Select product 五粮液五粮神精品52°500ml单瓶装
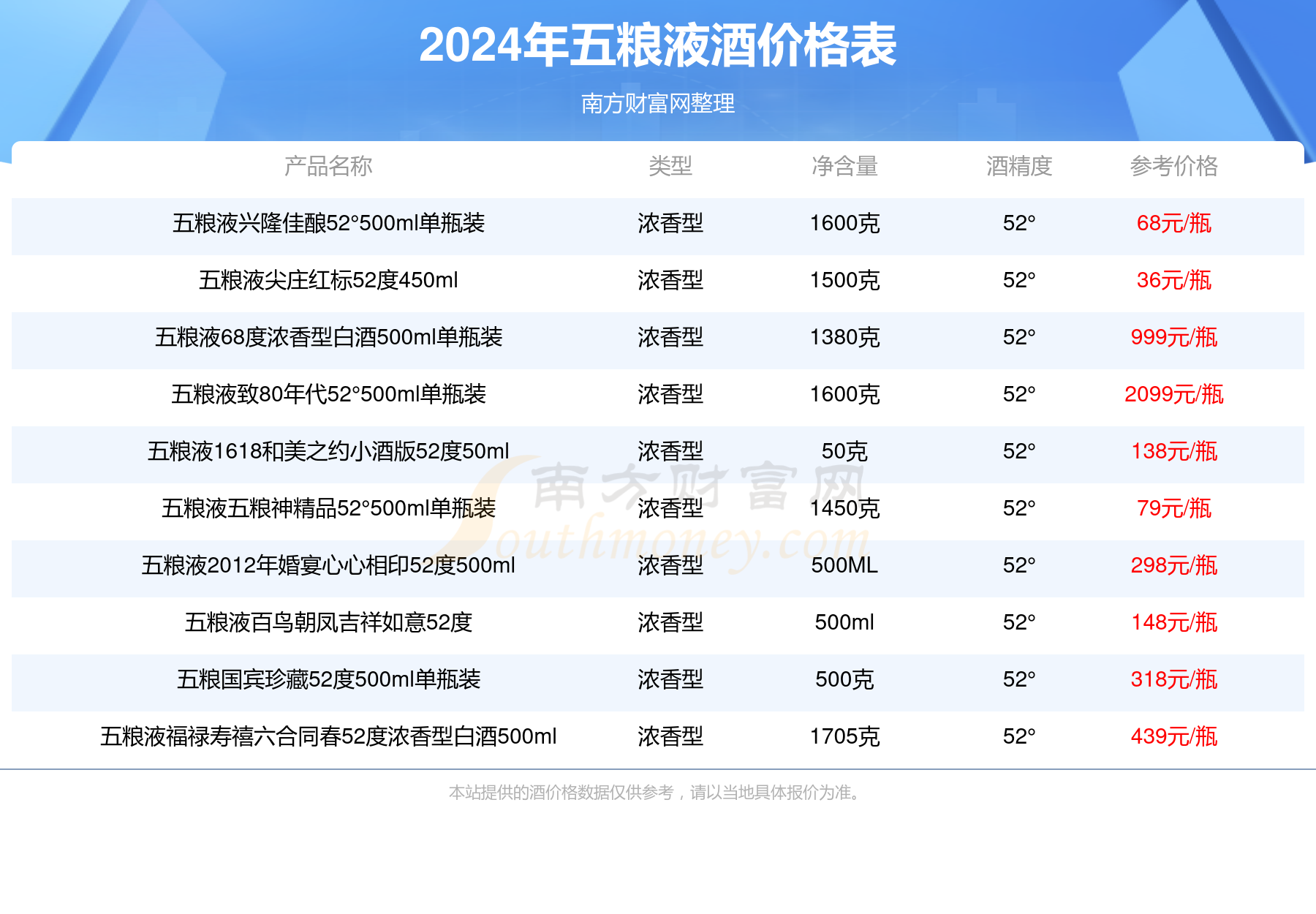 click(x=328, y=508)
